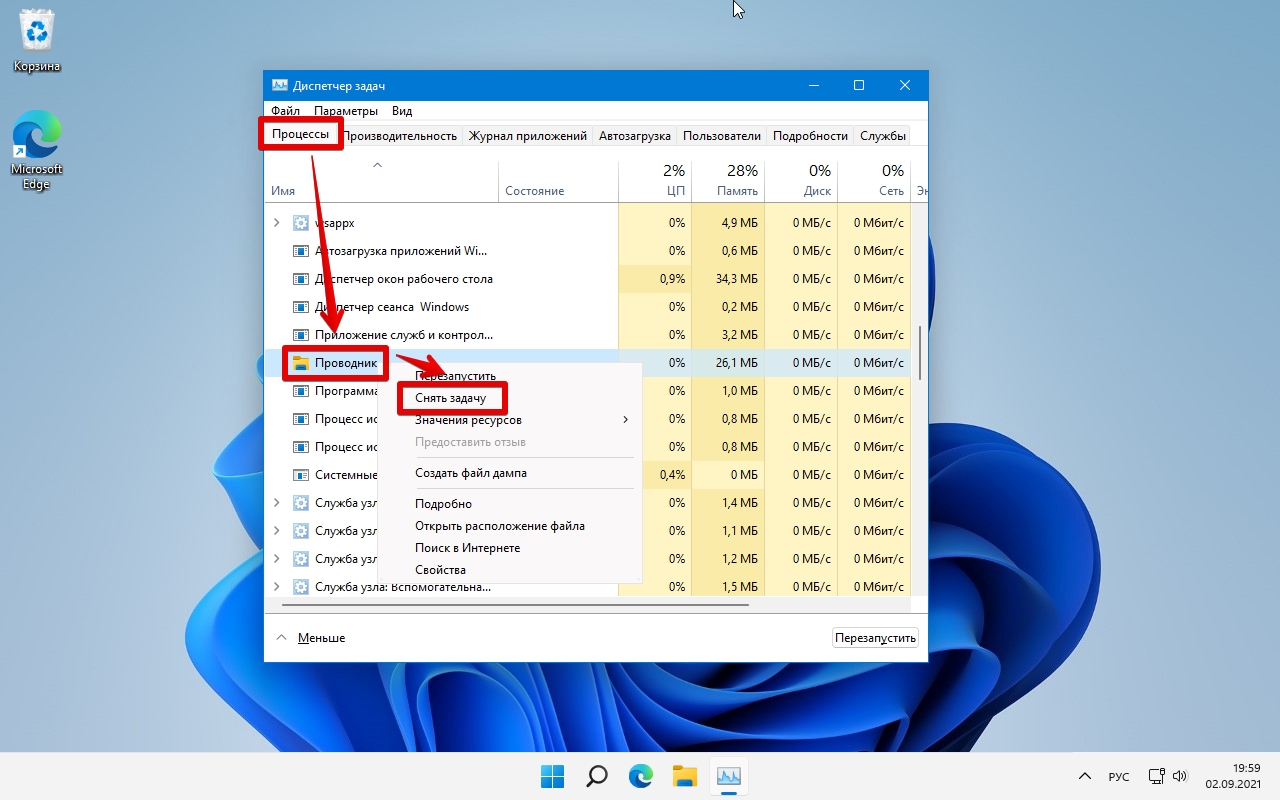Click the Диспетчер сеанса Windows icon

click(x=300, y=307)
